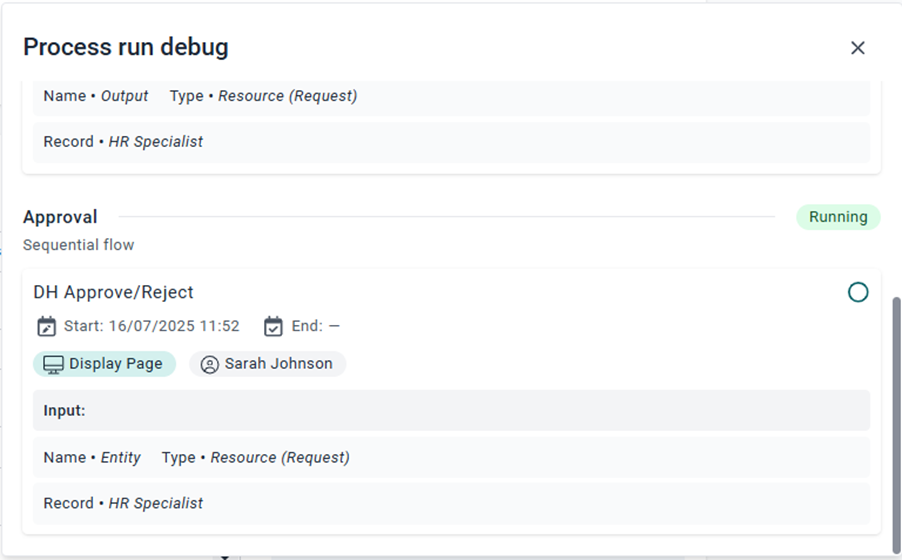
Task: Close the Process run debug dialog
Action: (857, 48)
